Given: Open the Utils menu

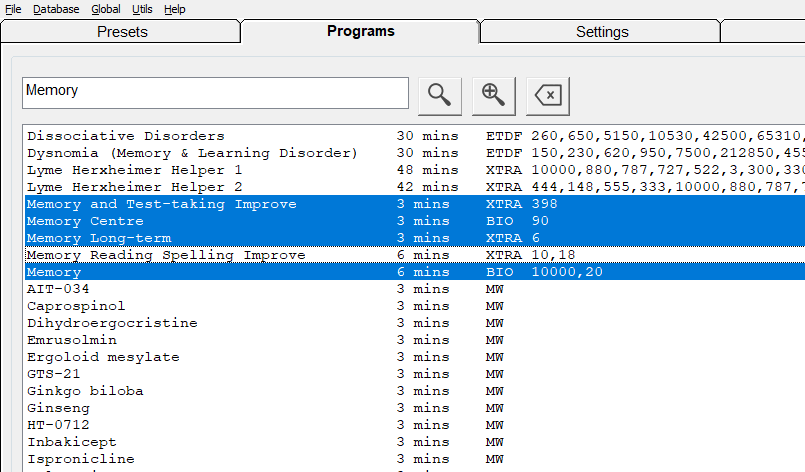Looking at the screenshot, I should [x=142, y=9].
